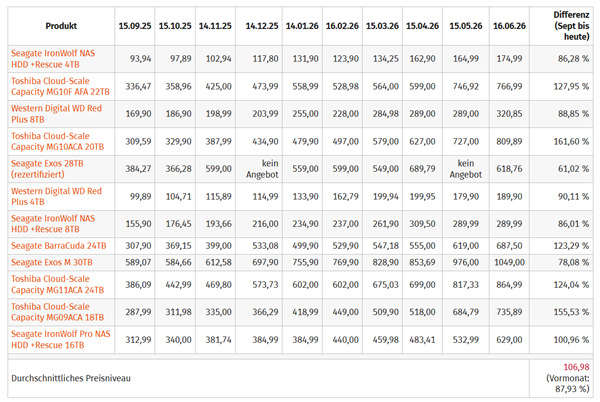Select the Seagate Exos 28TB (rezertifiziert) link
The width and height of the screenshot is (600, 402).
tap(47, 169)
